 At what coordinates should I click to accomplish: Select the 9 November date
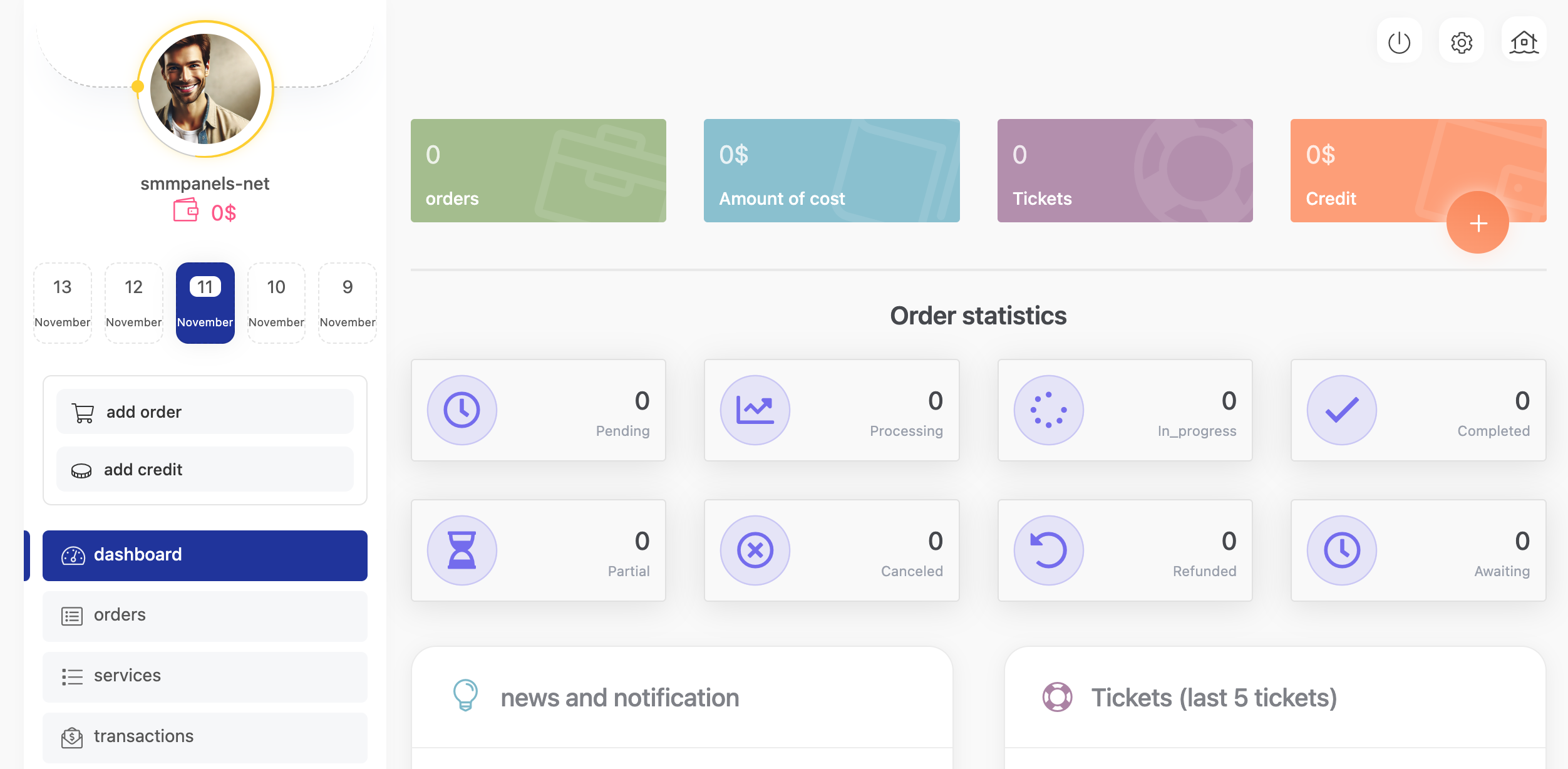click(x=348, y=303)
